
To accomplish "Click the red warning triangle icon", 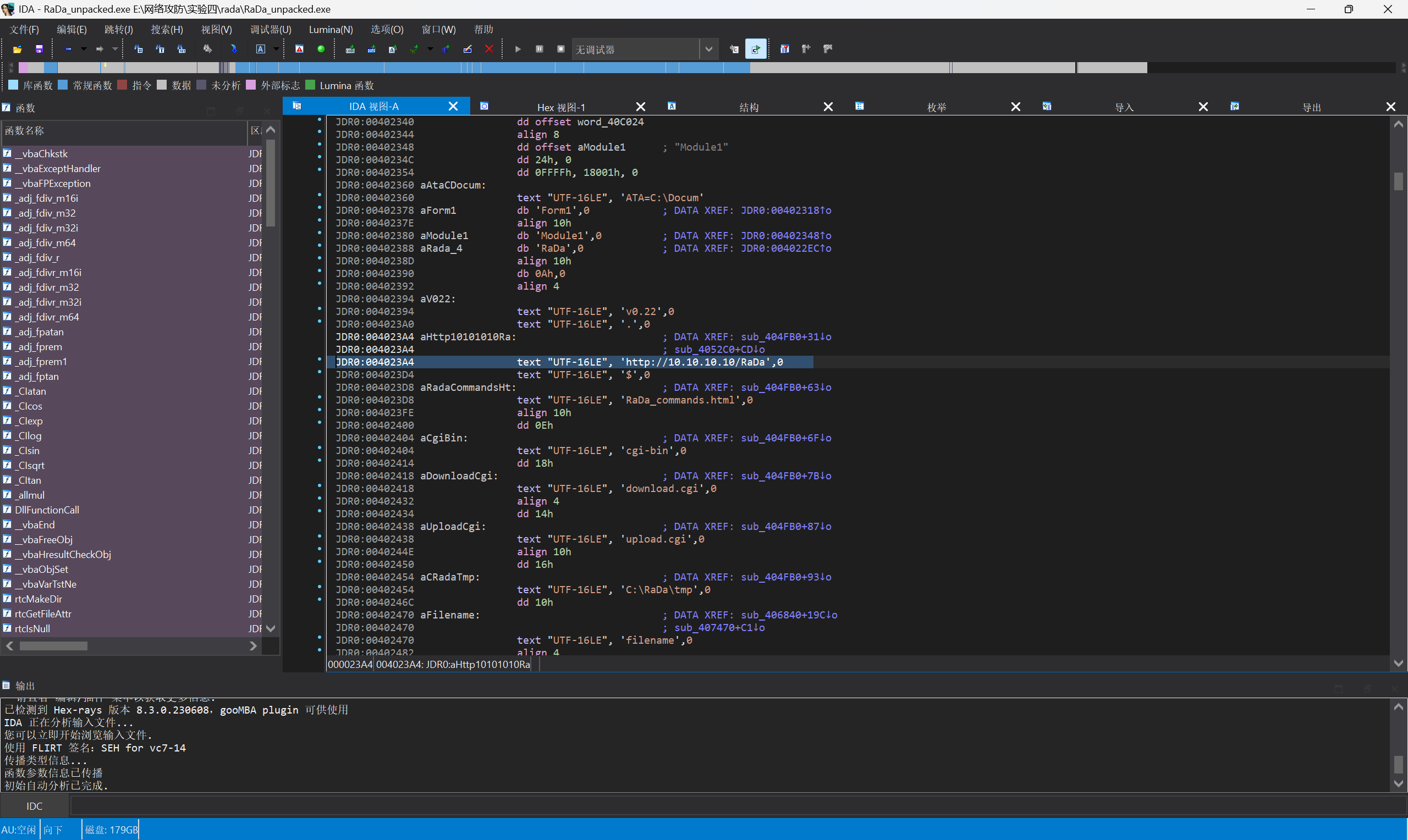I will pos(300,49).
